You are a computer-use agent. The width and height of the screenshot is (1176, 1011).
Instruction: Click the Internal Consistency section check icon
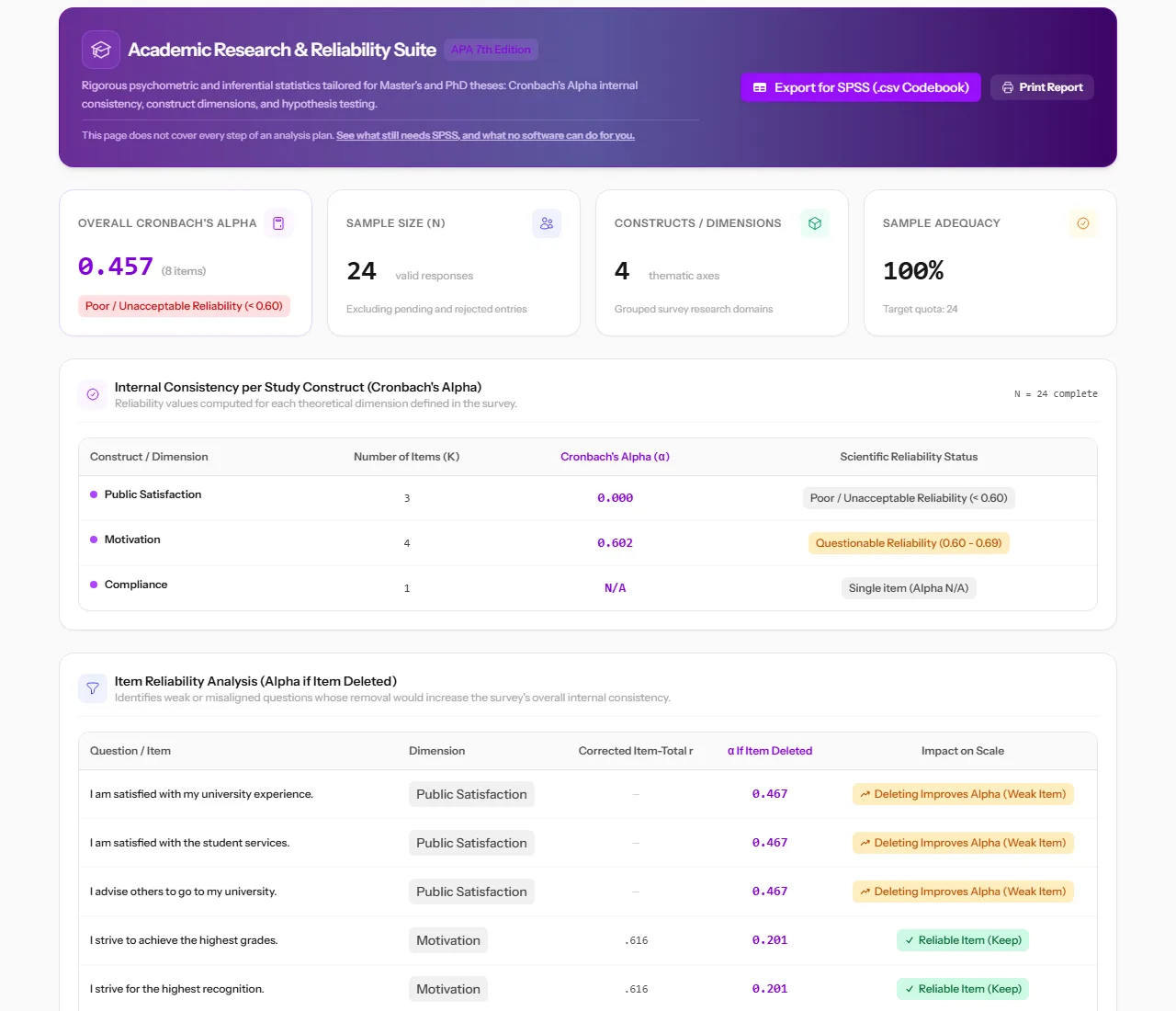coord(93,394)
